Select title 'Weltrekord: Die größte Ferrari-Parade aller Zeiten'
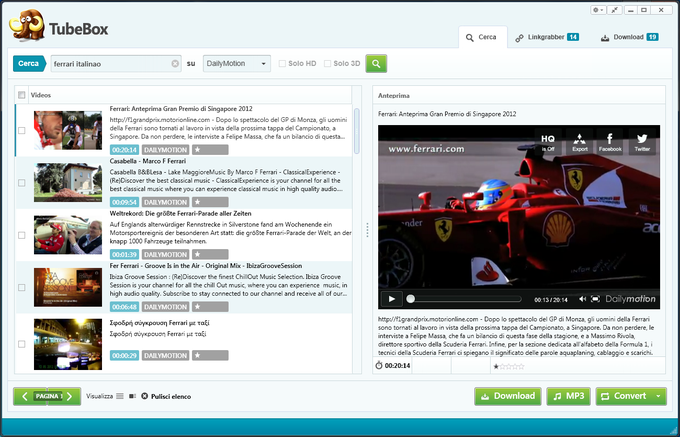Image resolution: width=680 pixels, height=437 pixels. [x=180, y=214]
